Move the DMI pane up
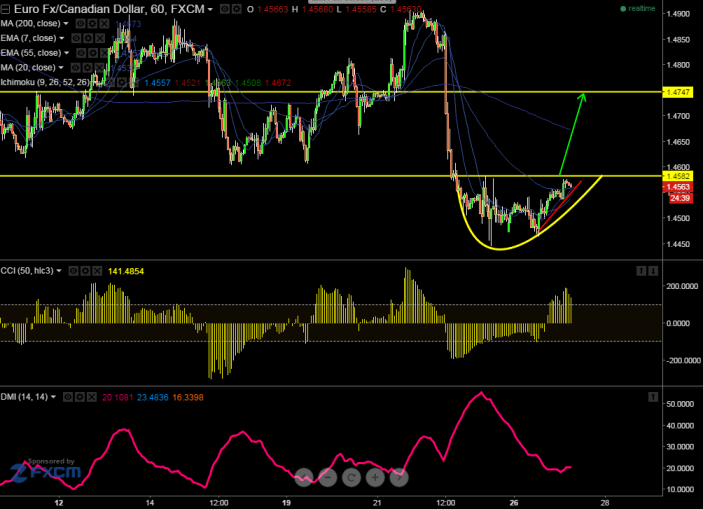 [x=653, y=397]
